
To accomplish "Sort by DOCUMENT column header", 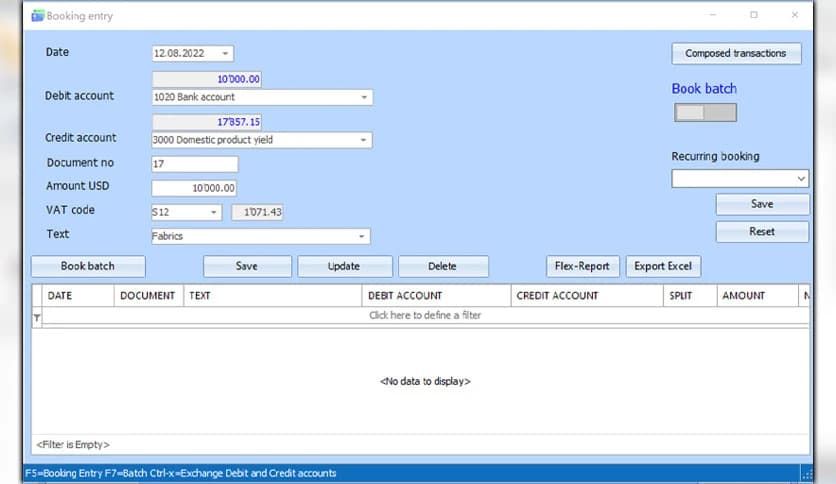I will coord(148,296).
